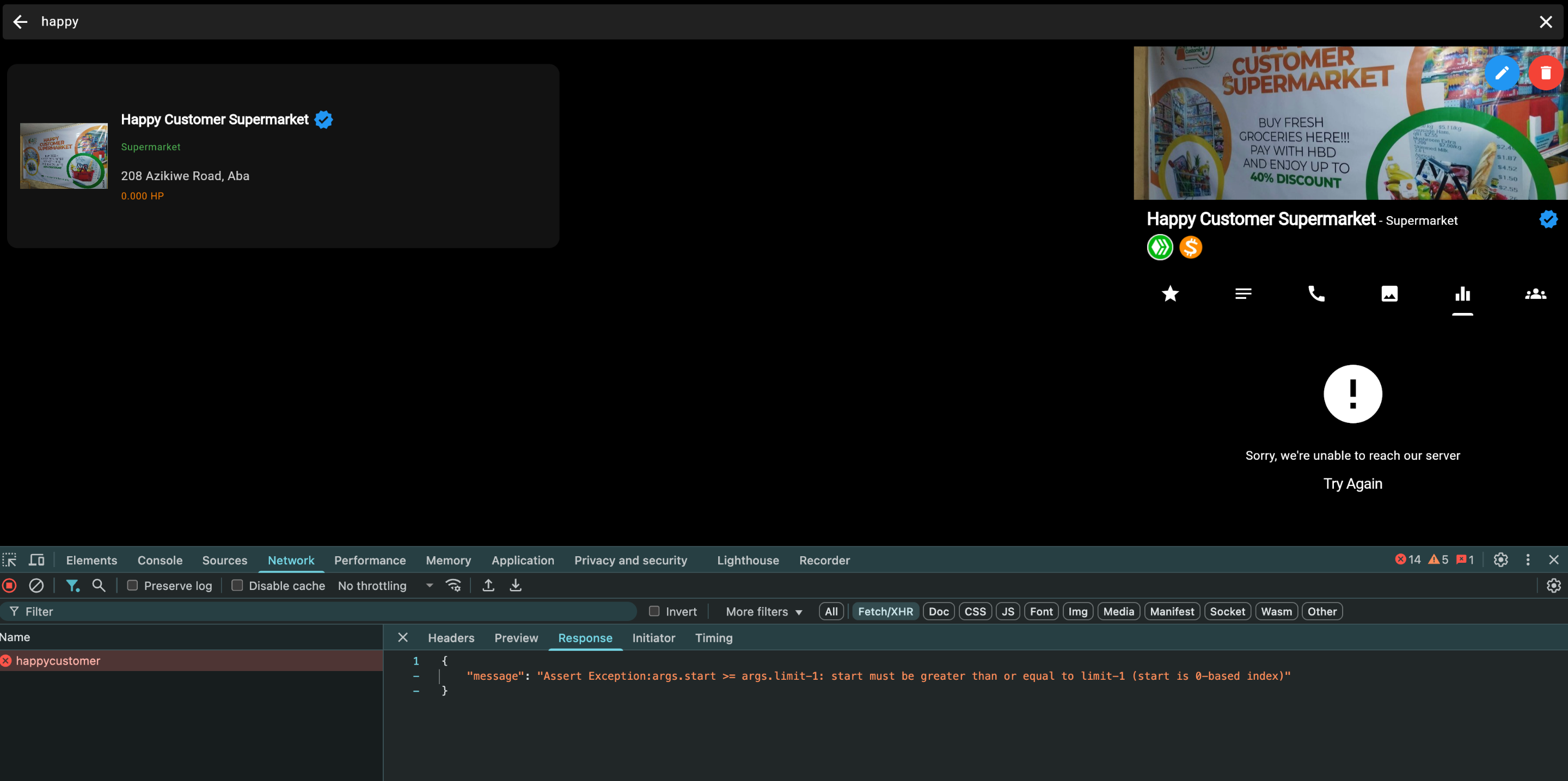
Task: Open the bar chart statistics tab
Action: pos(1462,294)
